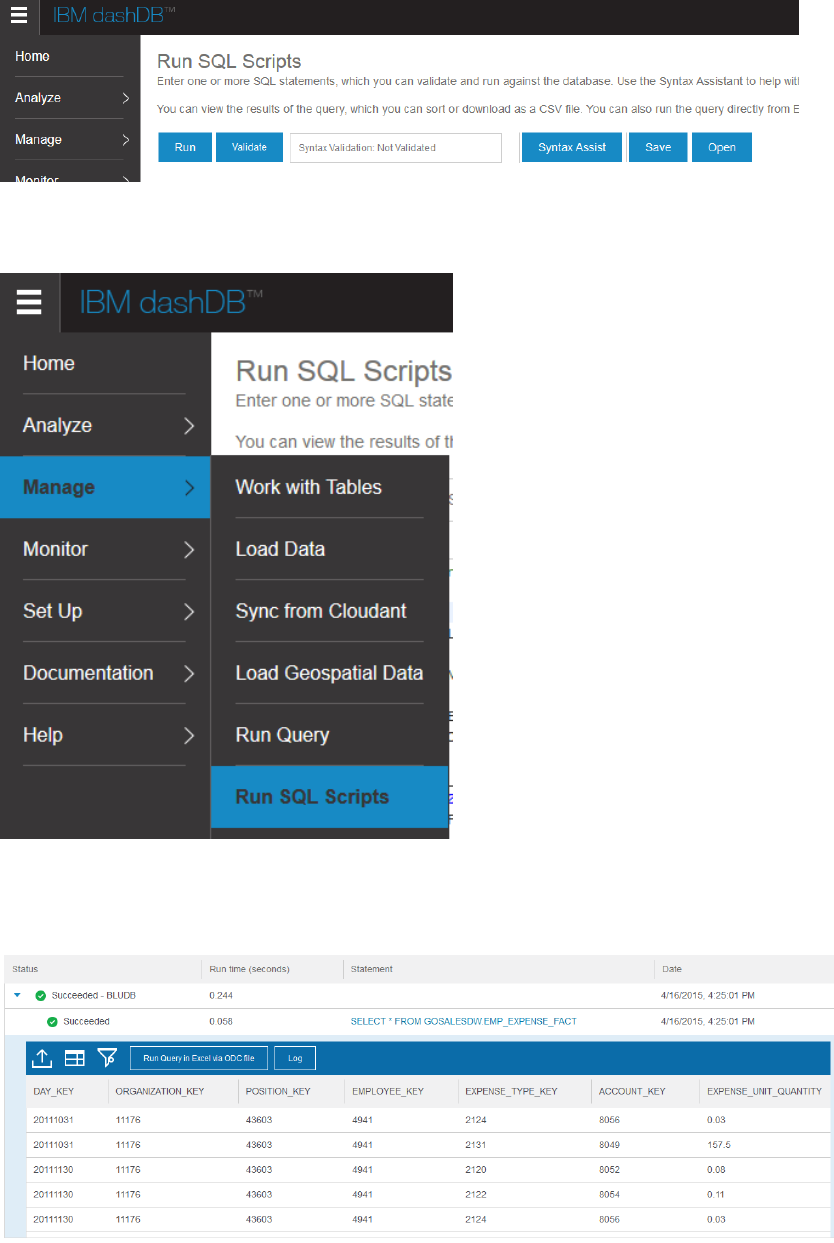Click green check icon of the 0.058 Succeeded row
The height and width of the screenshot is (1243, 834).
[52, 1021]
